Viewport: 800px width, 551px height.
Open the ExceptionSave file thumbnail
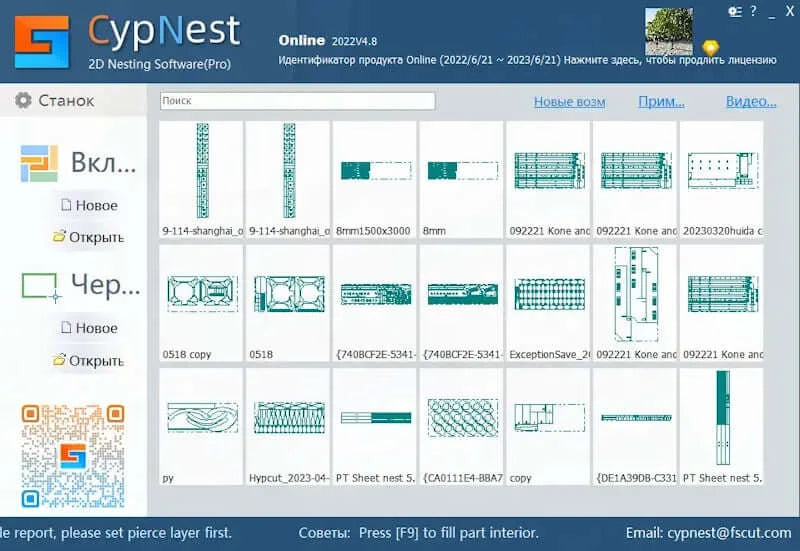(548, 304)
